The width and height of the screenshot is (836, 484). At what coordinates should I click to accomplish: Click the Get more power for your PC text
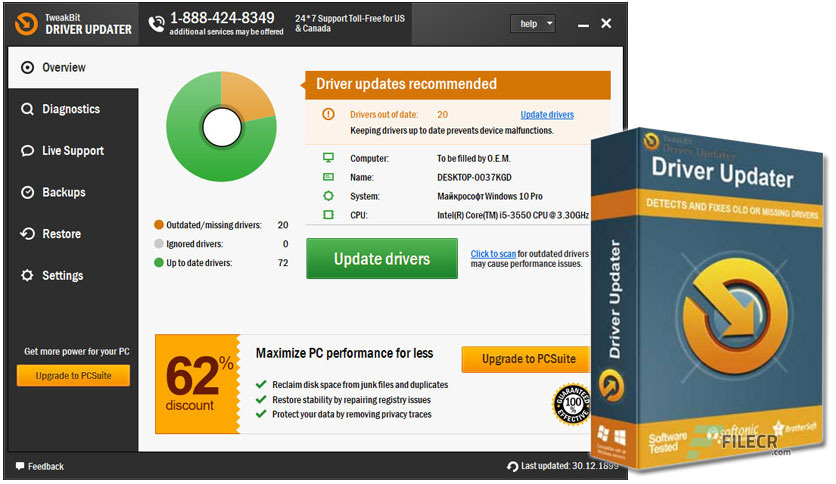[x=77, y=352]
